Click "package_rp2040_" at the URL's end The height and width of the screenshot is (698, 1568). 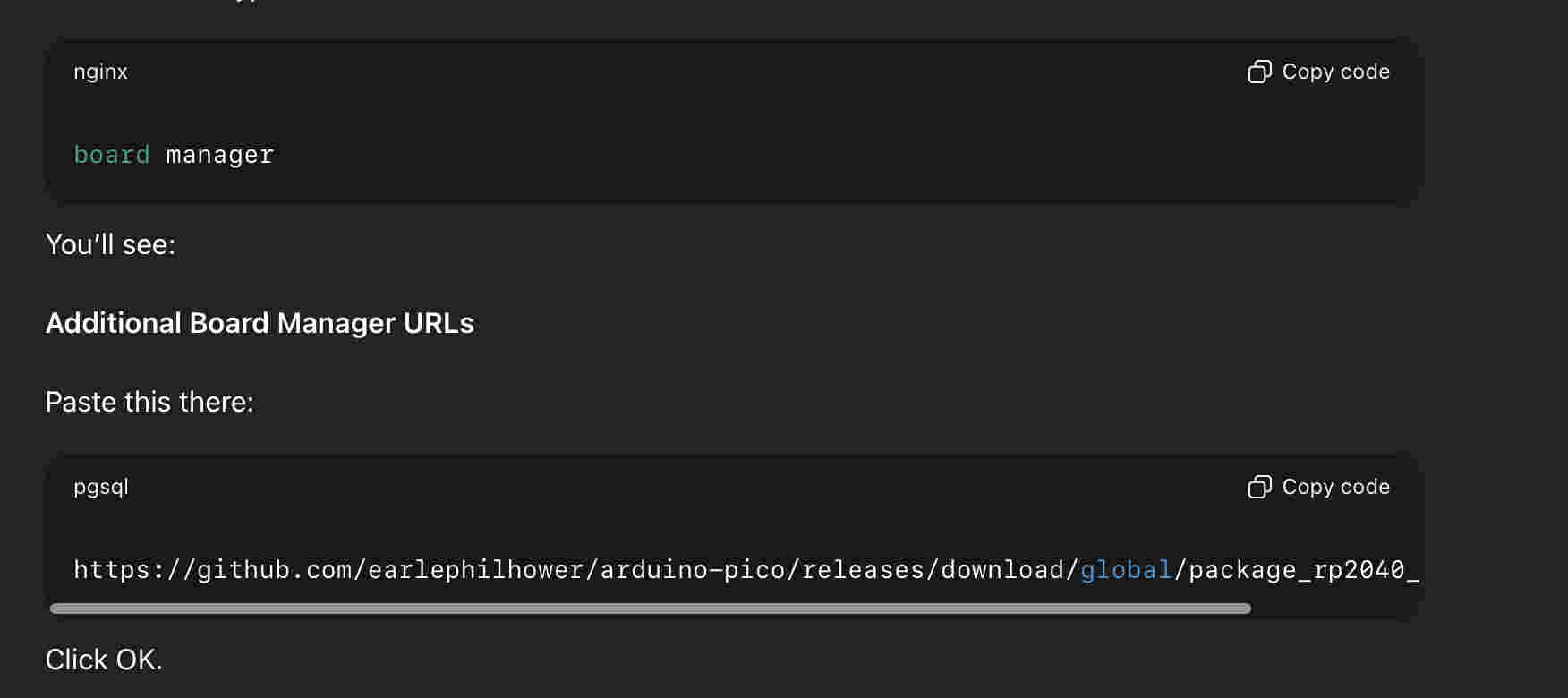coord(1303,570)
